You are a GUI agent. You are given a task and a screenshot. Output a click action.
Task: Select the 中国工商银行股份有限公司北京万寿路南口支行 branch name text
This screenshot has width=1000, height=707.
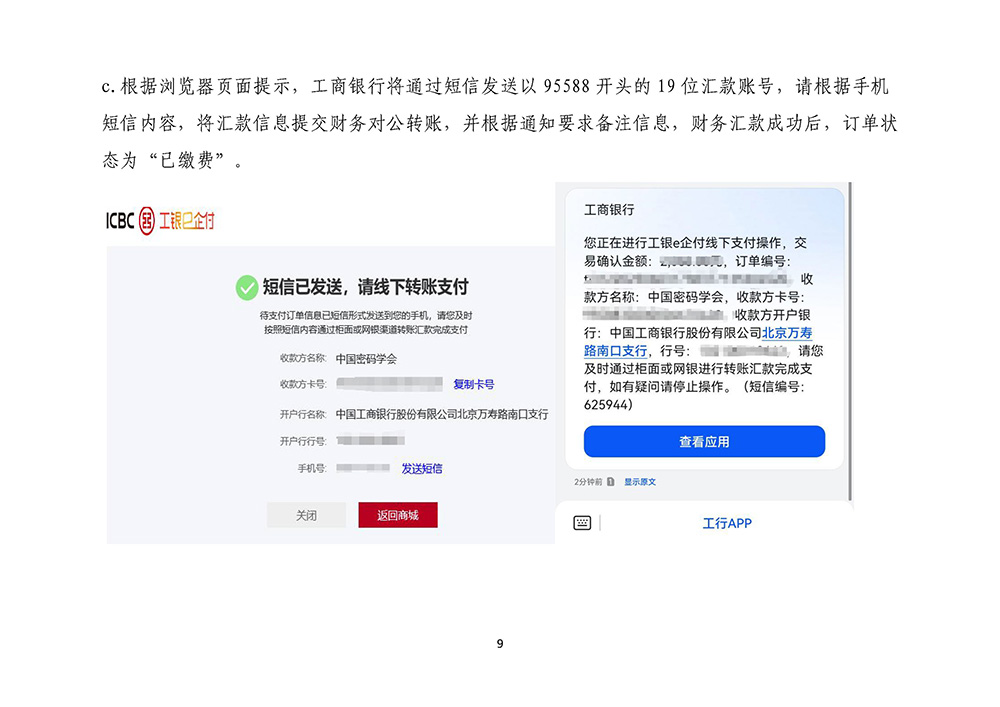click(441, 414)
